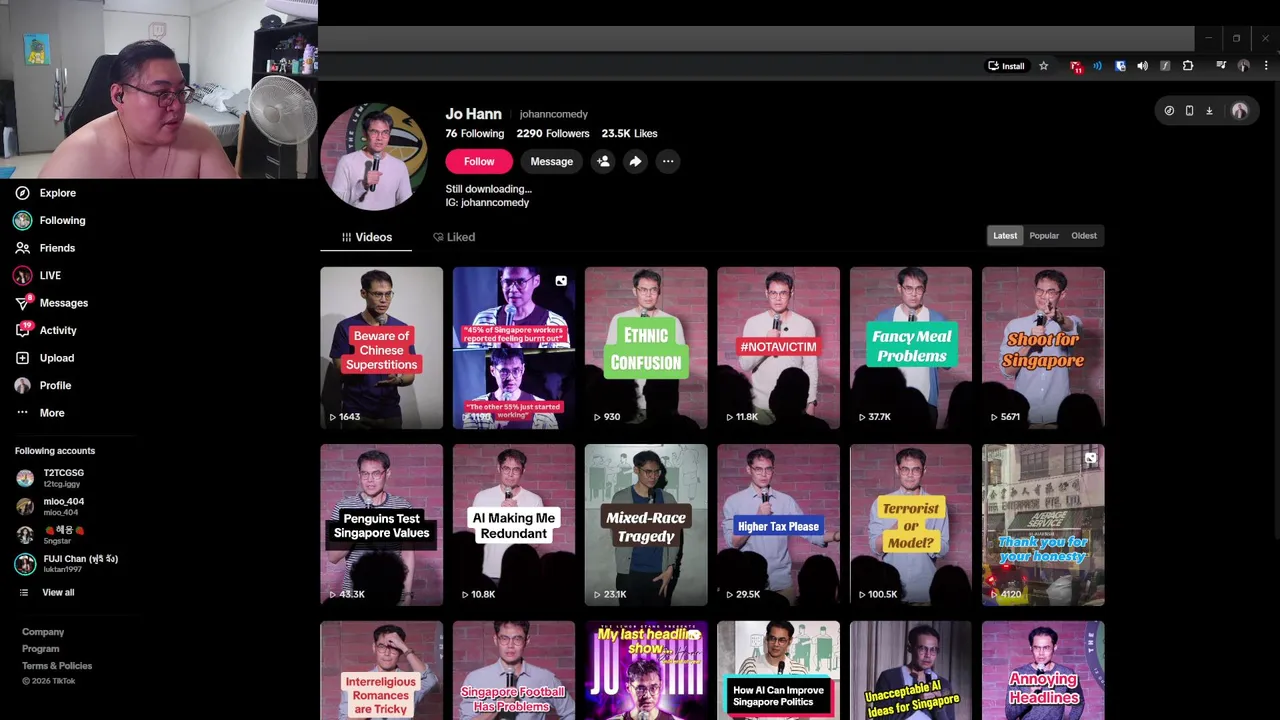
Task: Open the FUJI Chan following account
Action: click(x=67, y=564)
